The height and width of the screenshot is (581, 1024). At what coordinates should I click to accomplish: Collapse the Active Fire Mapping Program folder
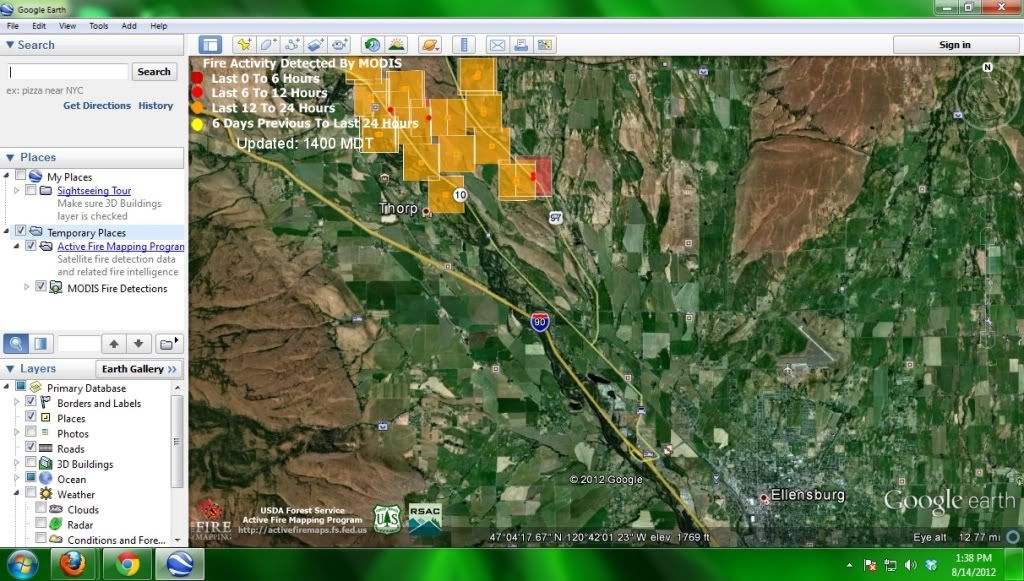(x=17, y=246)
